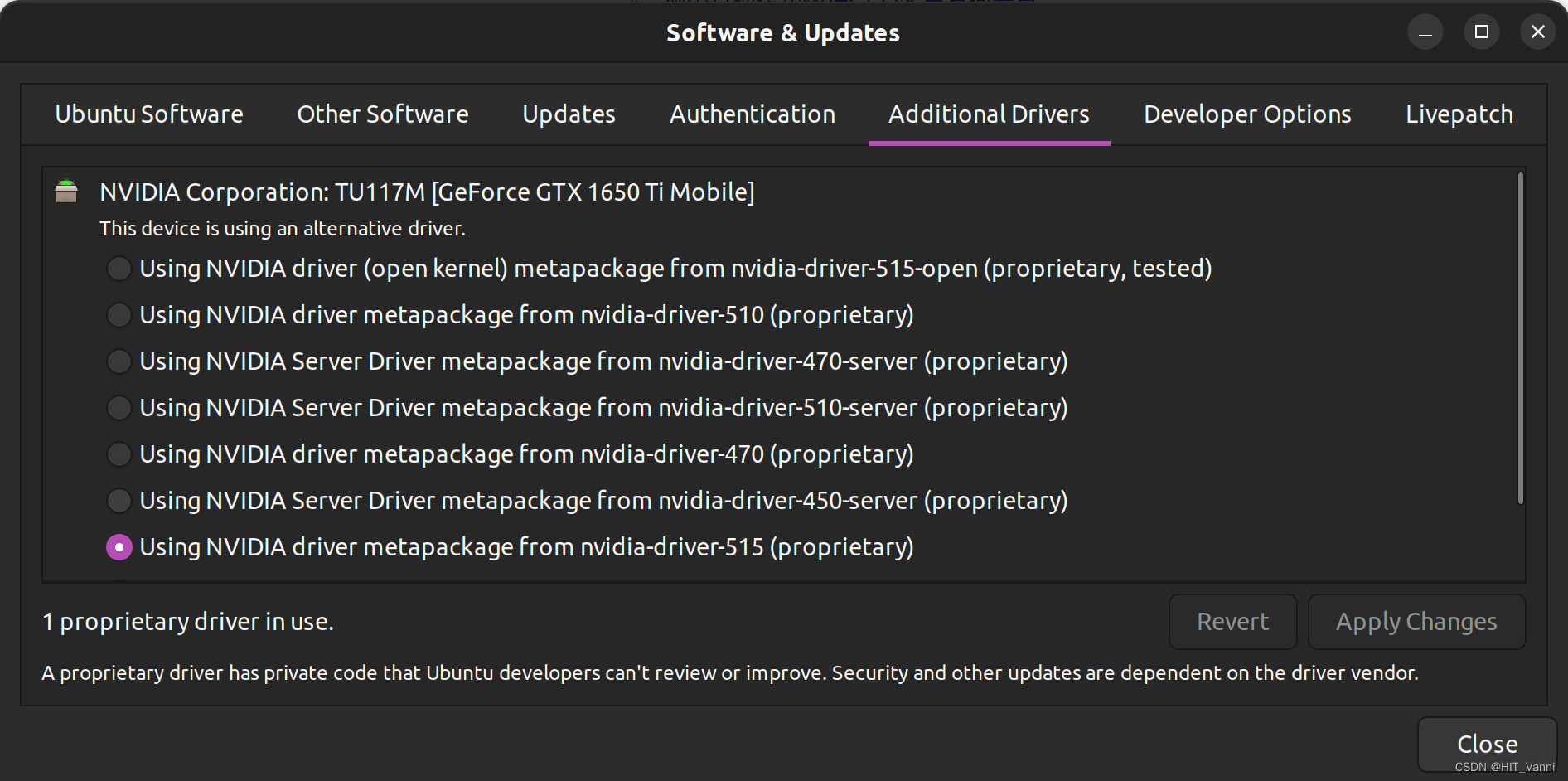Open the Authentication tab
The width and height of the screenshot is (1568, 781).
(753, 114)
